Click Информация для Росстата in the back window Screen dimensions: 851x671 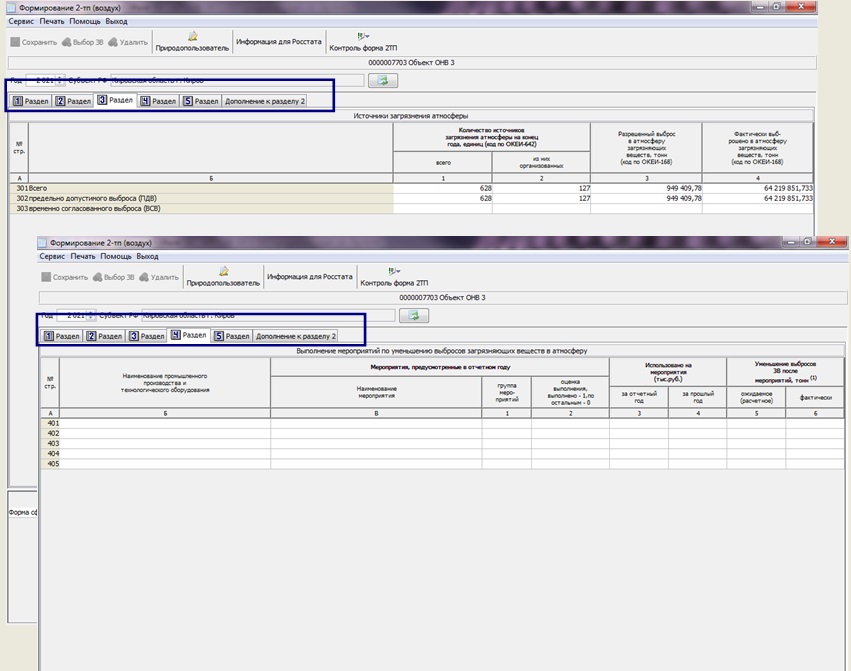pyautogui.click(x=279, y=42)
